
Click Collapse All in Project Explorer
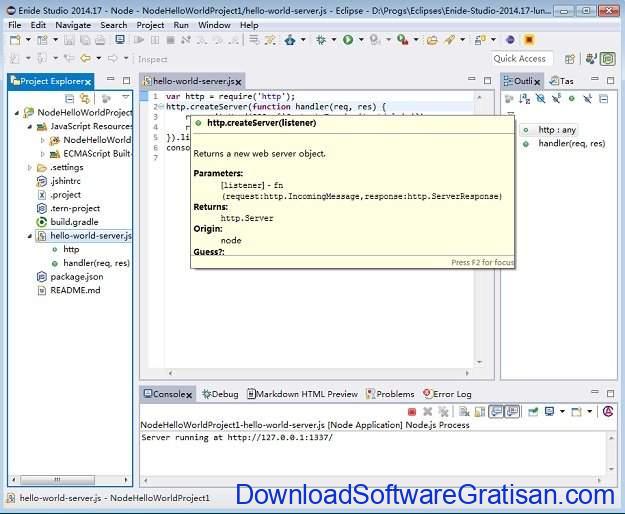coord(69,98)
